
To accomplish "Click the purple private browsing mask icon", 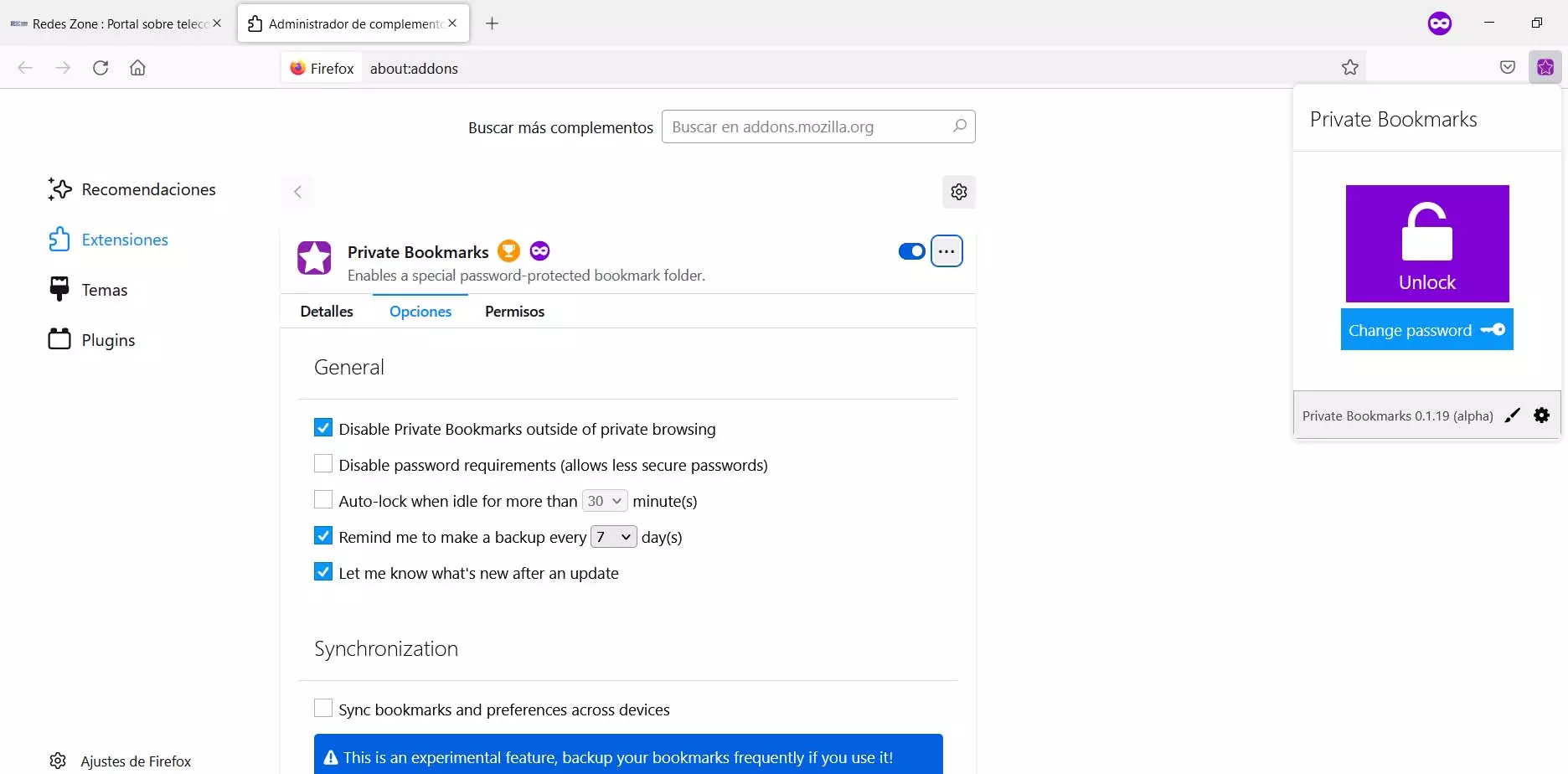I will click(x=1440, y=23).
